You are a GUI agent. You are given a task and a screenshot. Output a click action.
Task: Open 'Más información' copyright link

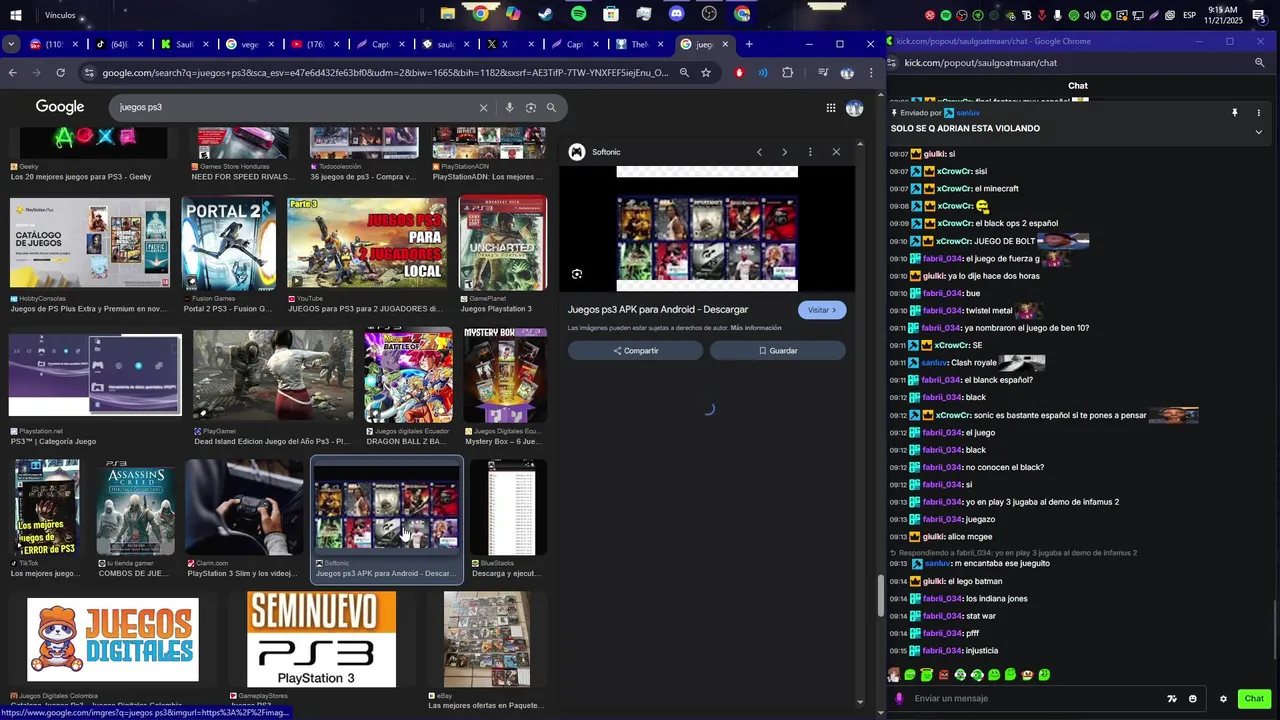pyautogui.click(x=756, y=328)
